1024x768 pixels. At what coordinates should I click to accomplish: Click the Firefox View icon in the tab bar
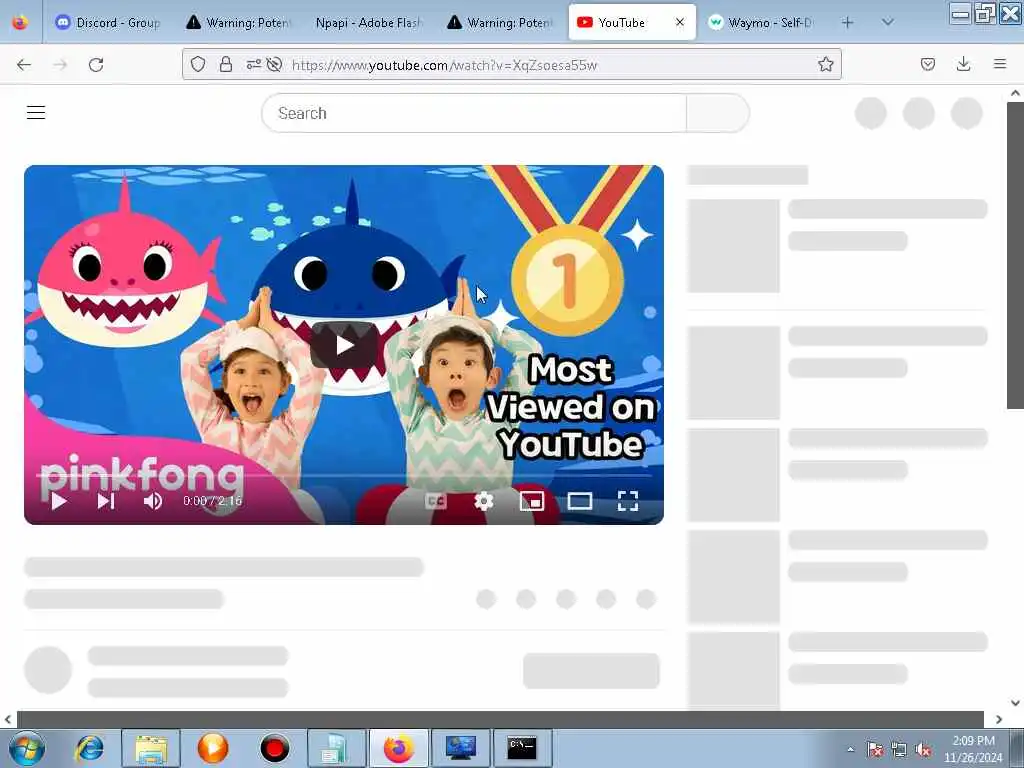pyautogui.click(x=20, y=22)
